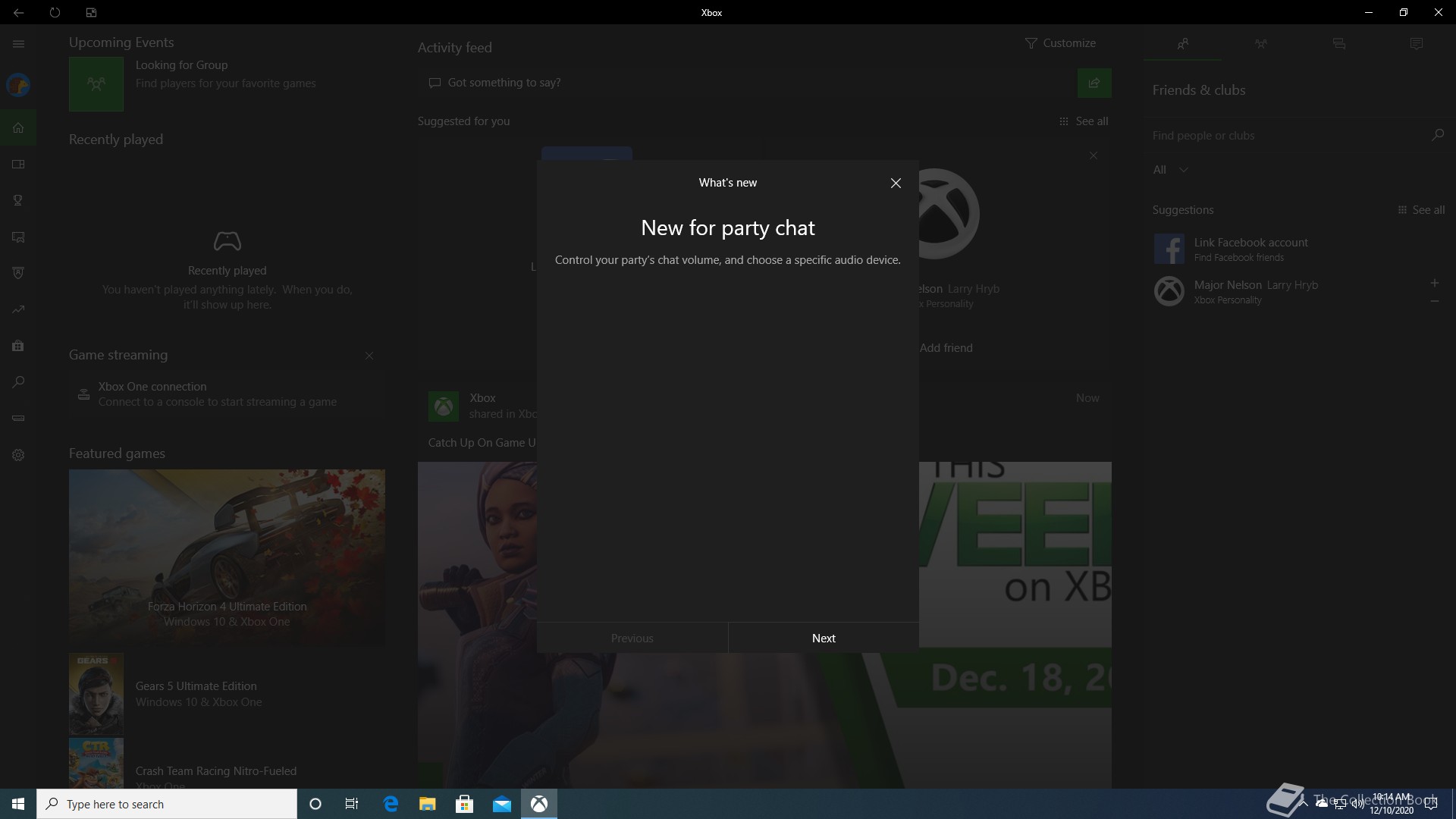
Task: Go back using the back arrow
Action: (18, 12)
